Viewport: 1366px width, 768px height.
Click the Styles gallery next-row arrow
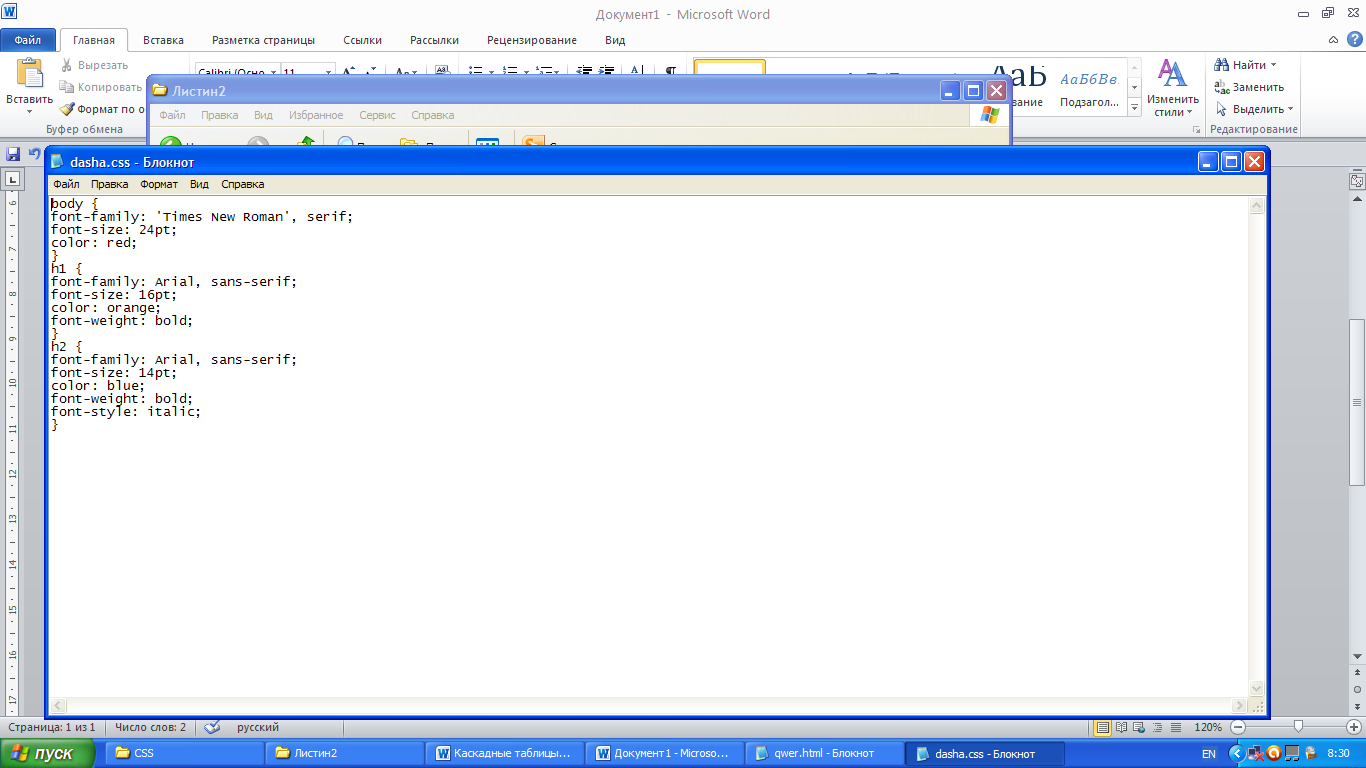[x=1135, y=87]
